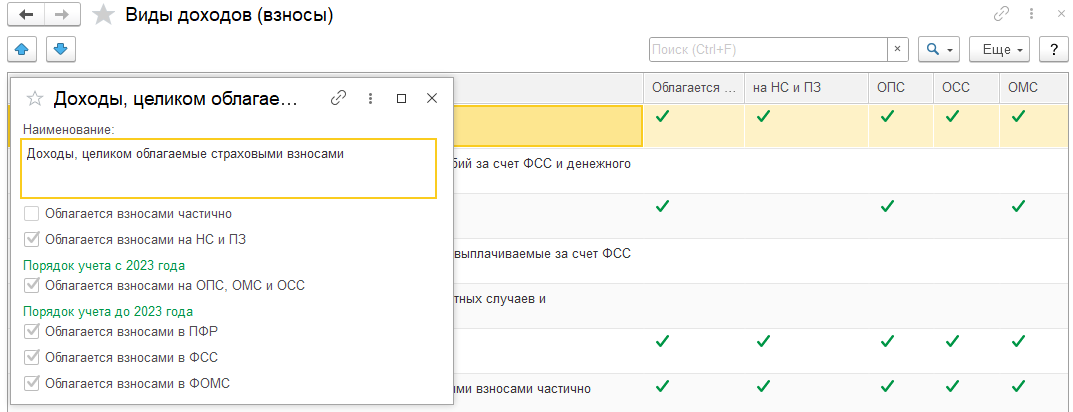Move item up with blue arrow
This screenshot has width=1073, height=412.
click(x=21, y=49)
